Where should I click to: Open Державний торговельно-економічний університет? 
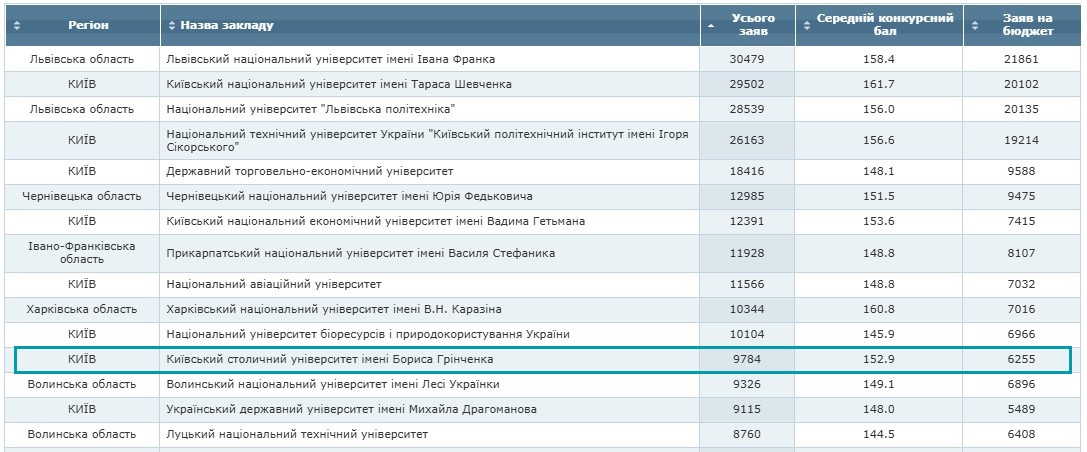coord(310,171)
